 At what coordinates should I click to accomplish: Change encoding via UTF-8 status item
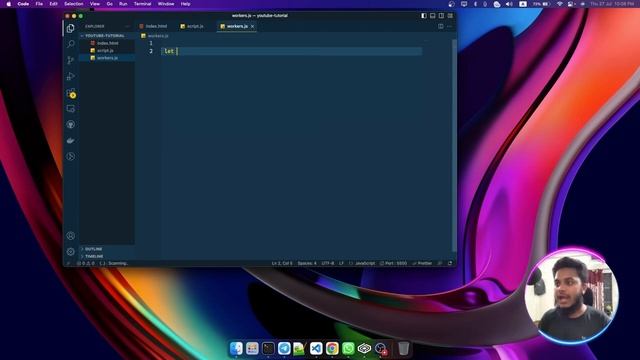pos(328,263)
